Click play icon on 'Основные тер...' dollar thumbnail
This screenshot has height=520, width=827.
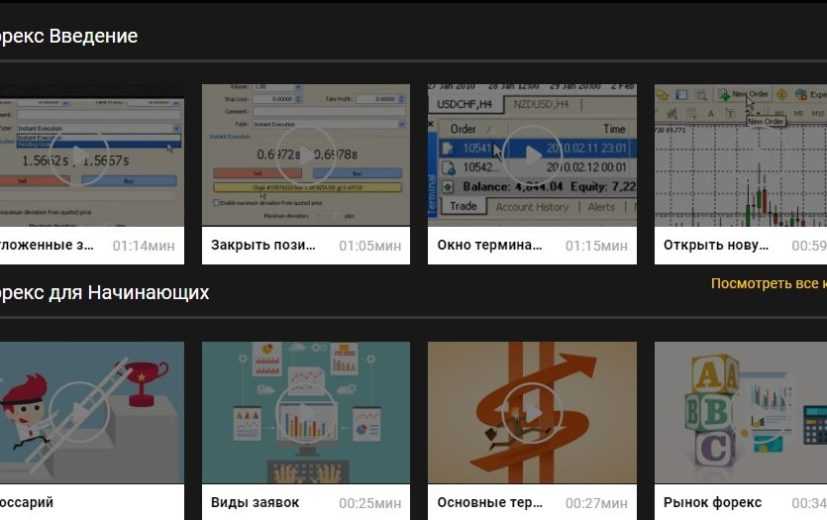point(532,413)
